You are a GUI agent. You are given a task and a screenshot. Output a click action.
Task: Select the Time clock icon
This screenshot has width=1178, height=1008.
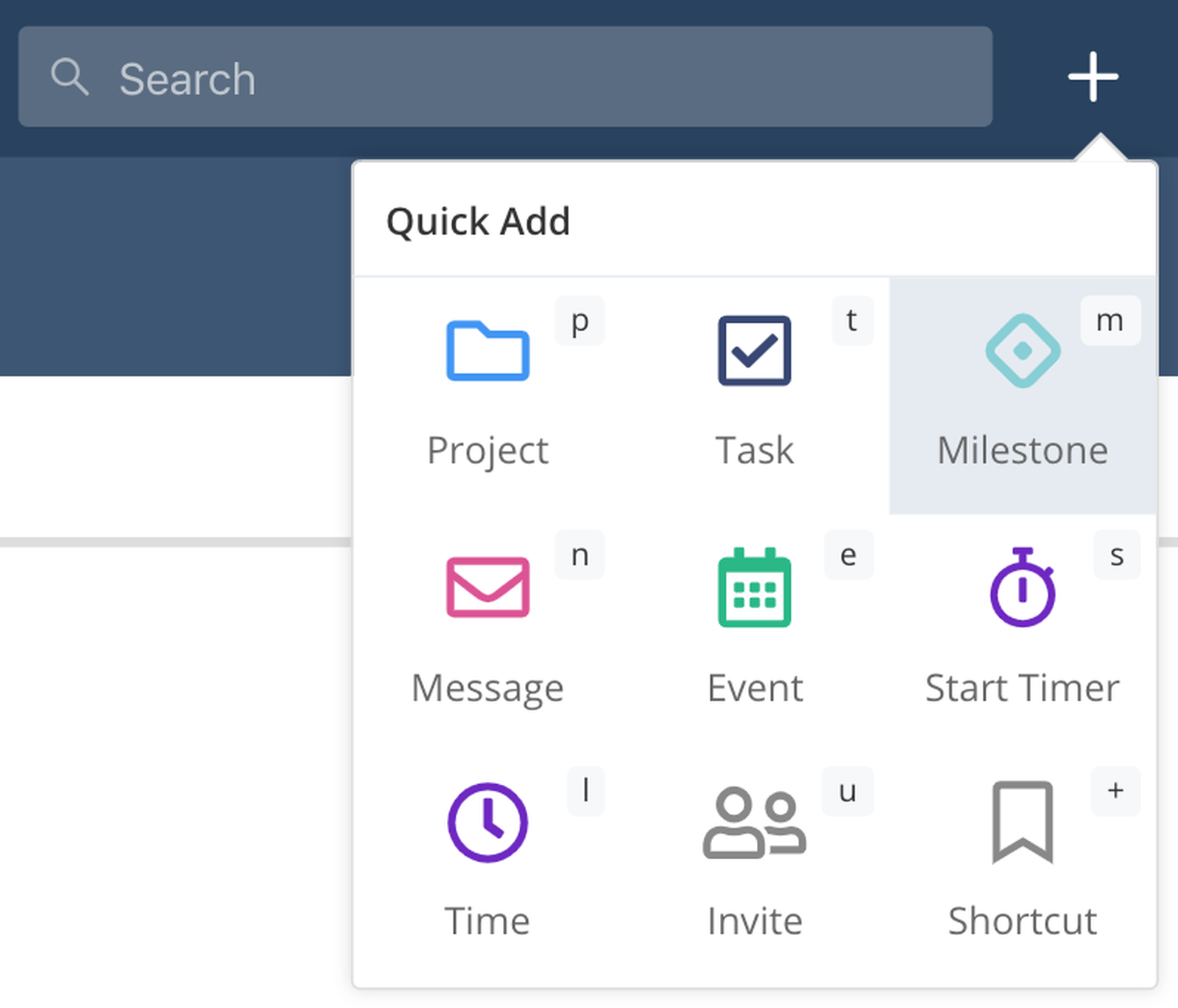(x=487, y=823)
